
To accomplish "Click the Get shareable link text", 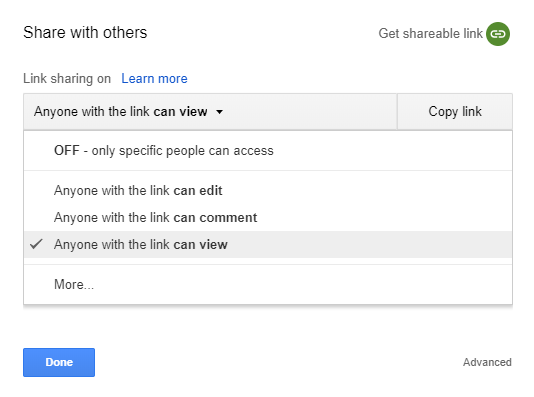I will pyautogui.click(x=430, y=34).
